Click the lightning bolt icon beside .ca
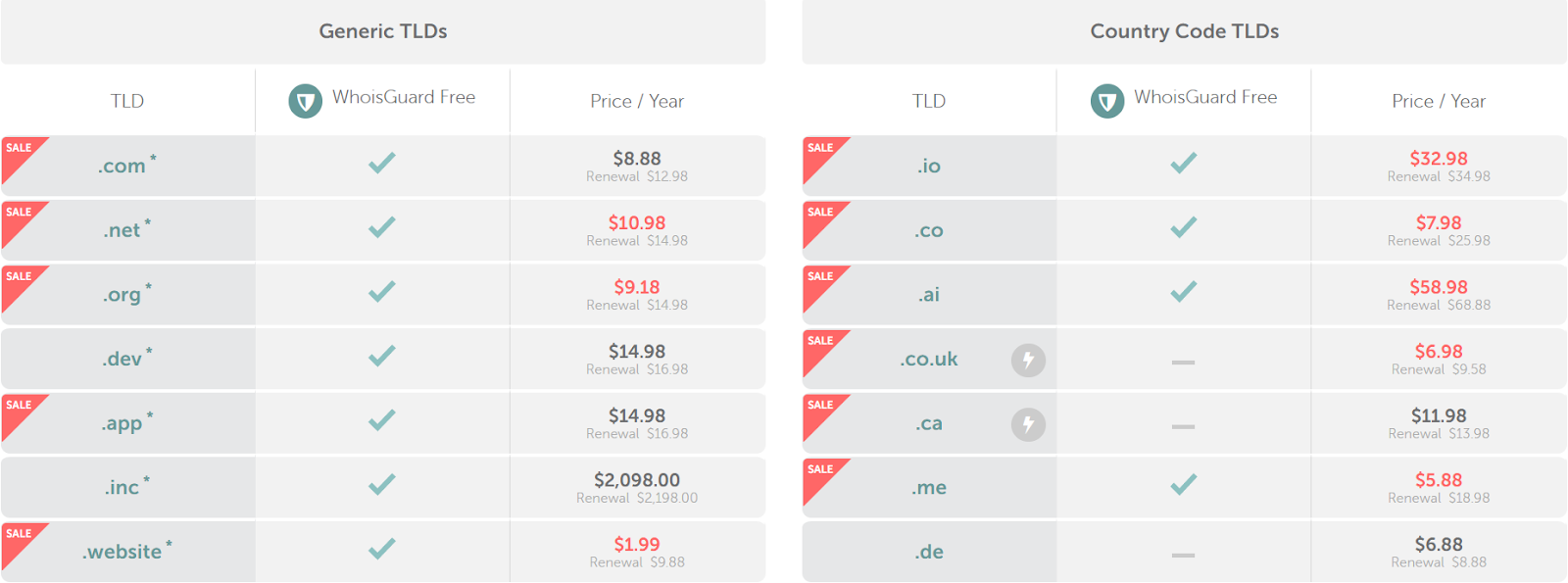The image size is (1568, 583). point(1028,424)
